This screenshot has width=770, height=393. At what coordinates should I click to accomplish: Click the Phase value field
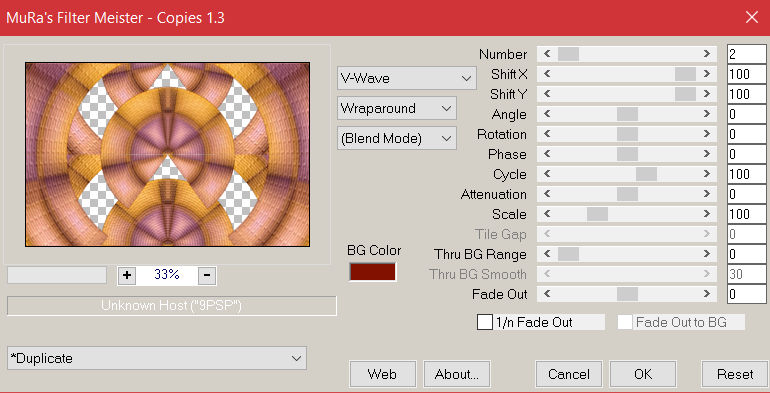(746, 154)
